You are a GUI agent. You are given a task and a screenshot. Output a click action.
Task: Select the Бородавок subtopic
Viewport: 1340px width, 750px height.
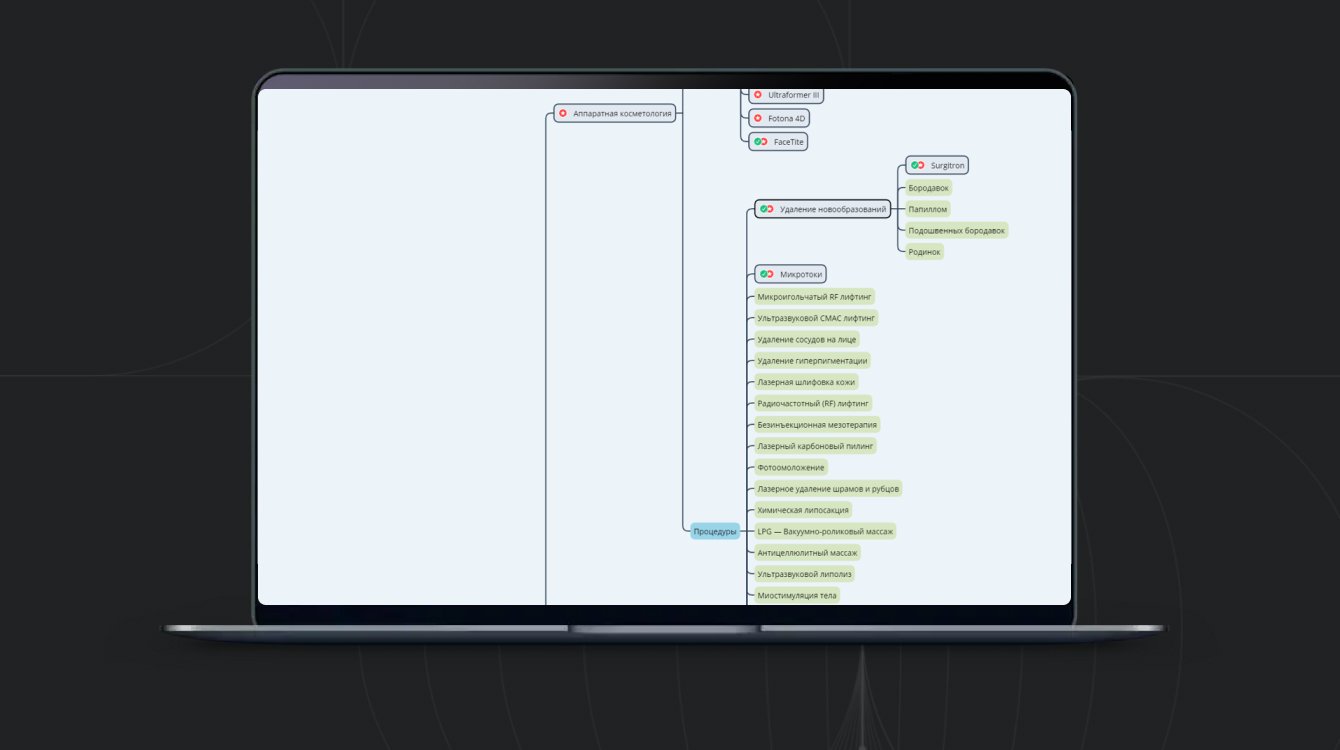928,188
